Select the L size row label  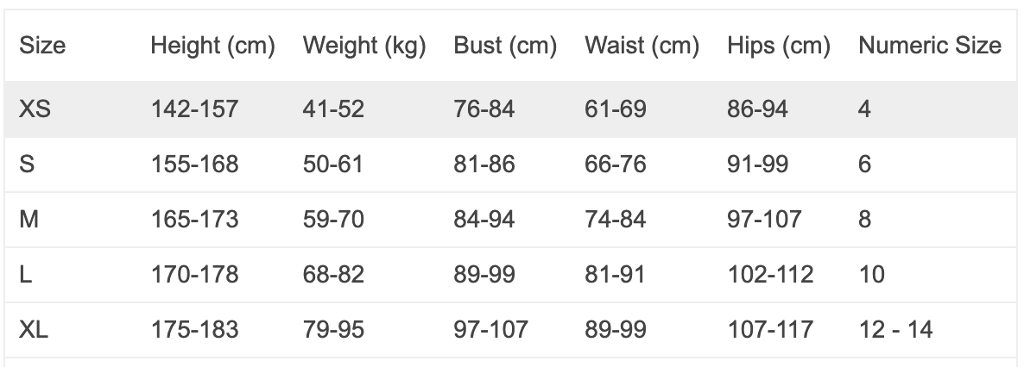coord(25,274)
